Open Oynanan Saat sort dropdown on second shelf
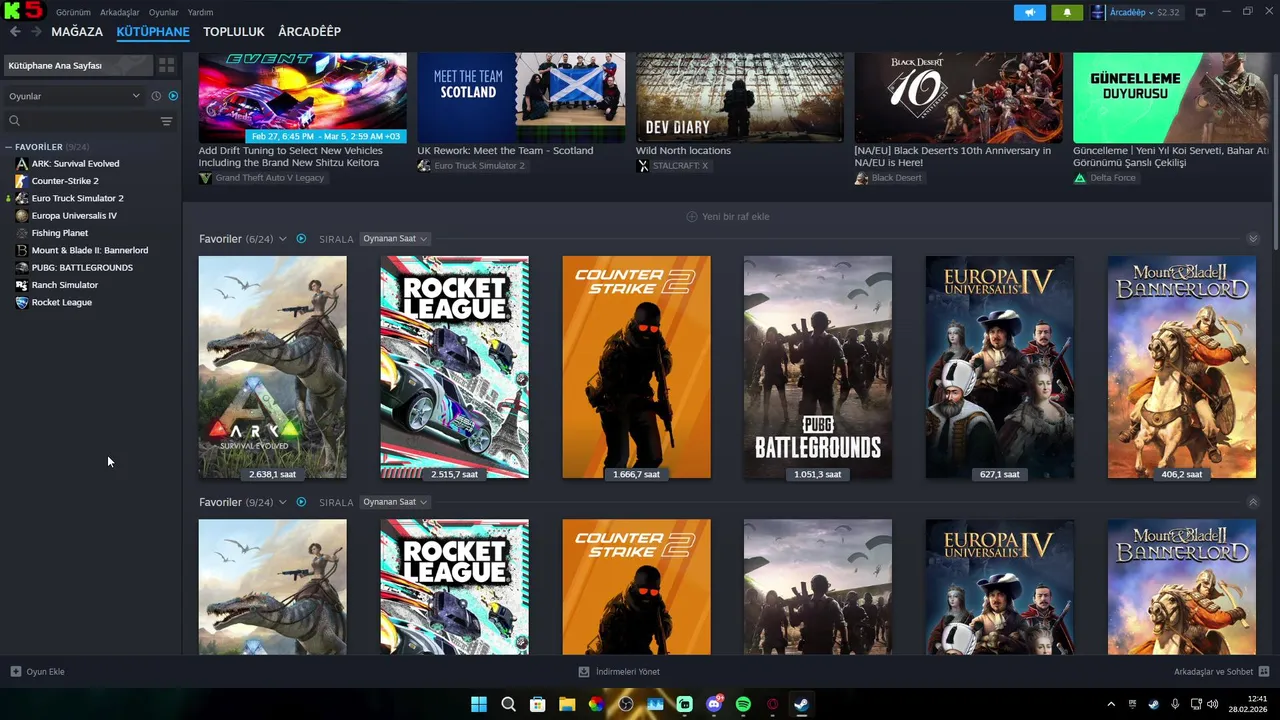This screenshot has width=1280, height=720. click(395, 502)
